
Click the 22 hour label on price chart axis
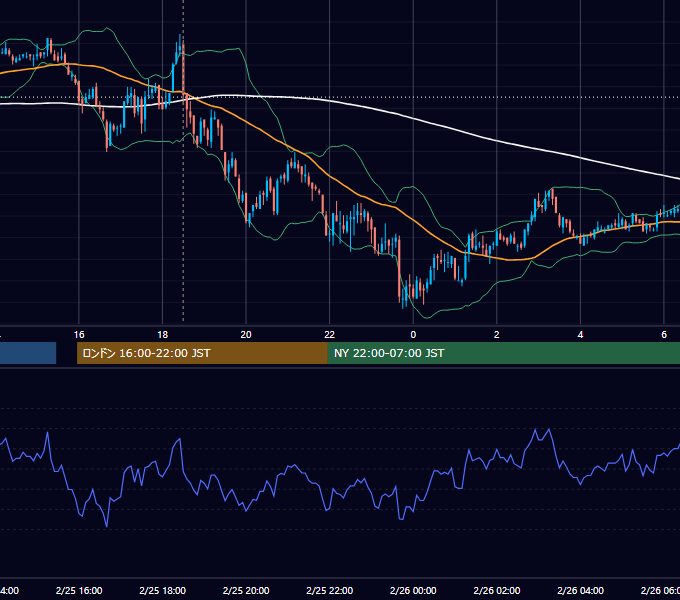pyautogui.click(x=330, y=335)
